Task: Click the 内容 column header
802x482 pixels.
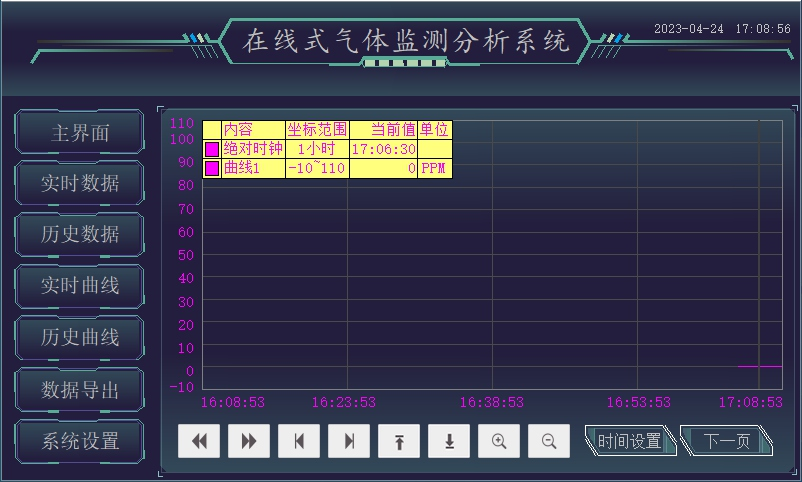Action: click(253, 129)
